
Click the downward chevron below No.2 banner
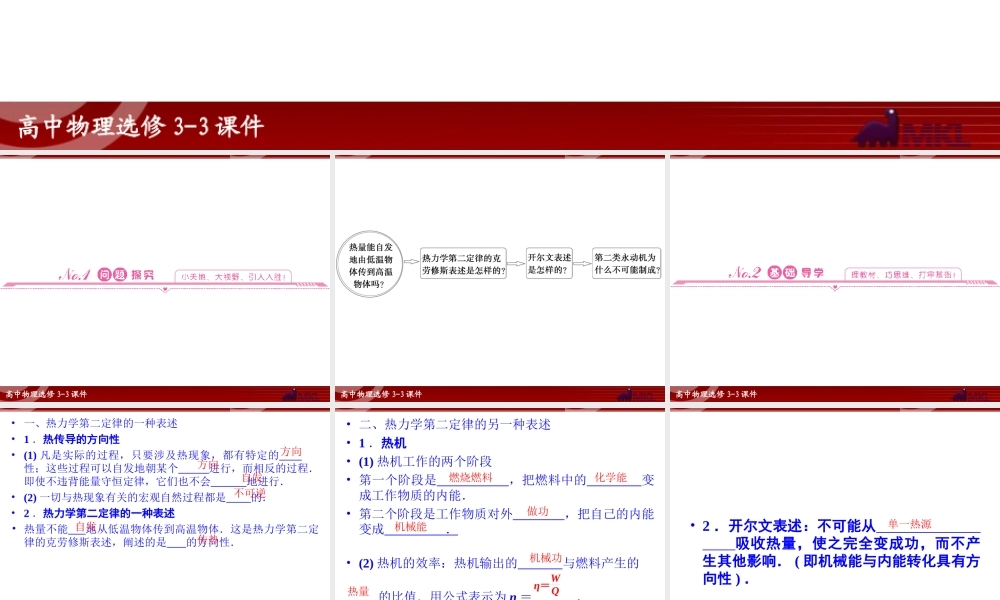(x=835, y=288)
